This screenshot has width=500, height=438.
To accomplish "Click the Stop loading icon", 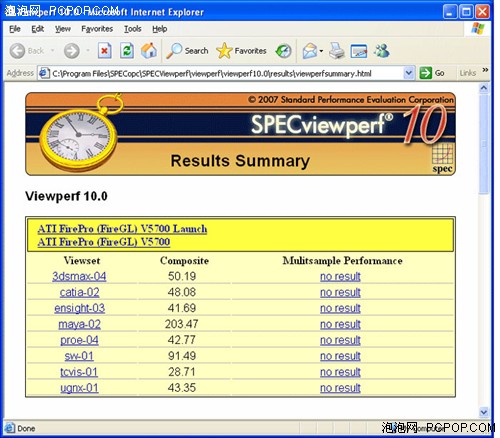I will [x=104, y=51].
